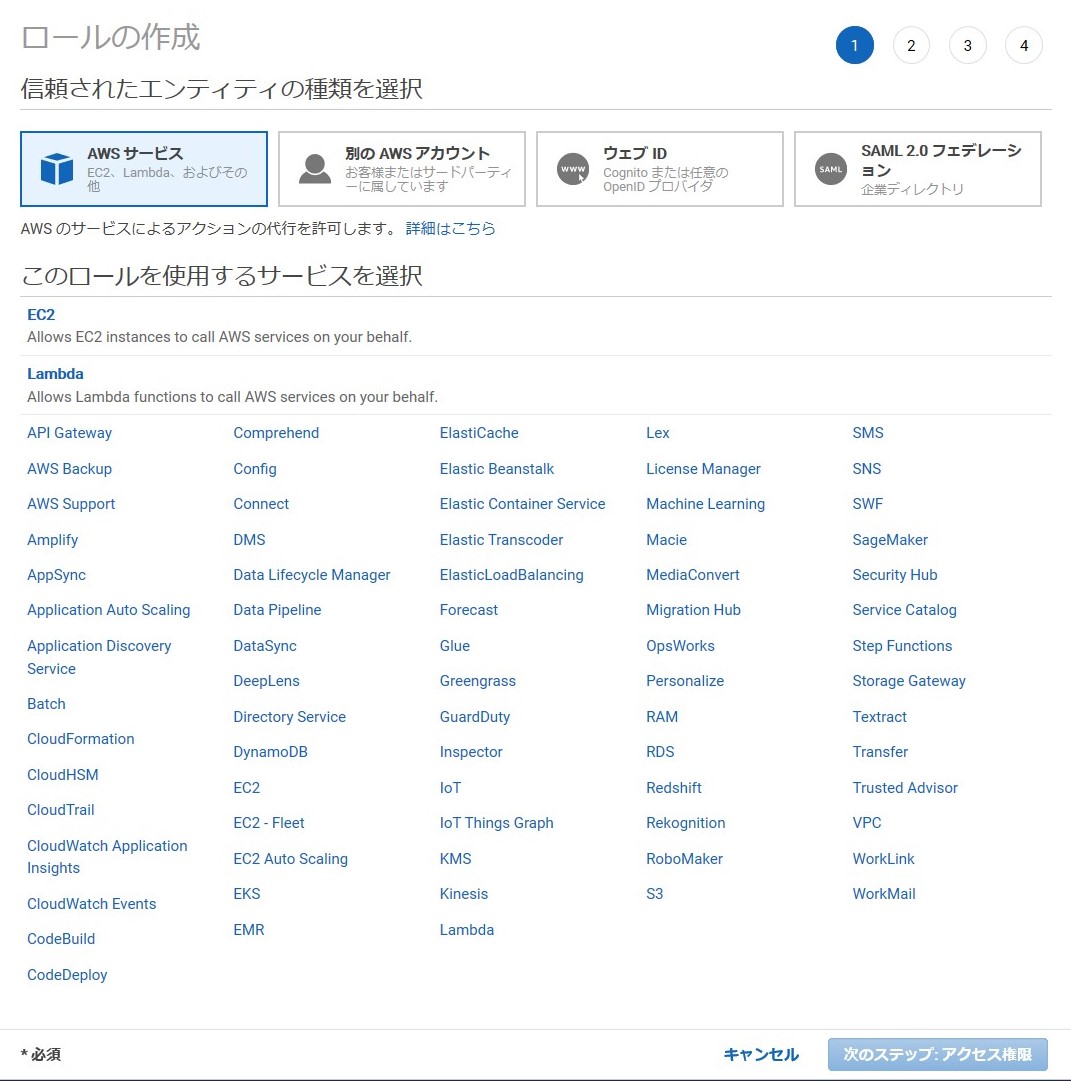Select the CodeDeploy service
Image resolution: width=1071 pixels, height=1081 pixels.
pyautogui.click(x=67, y=975)
